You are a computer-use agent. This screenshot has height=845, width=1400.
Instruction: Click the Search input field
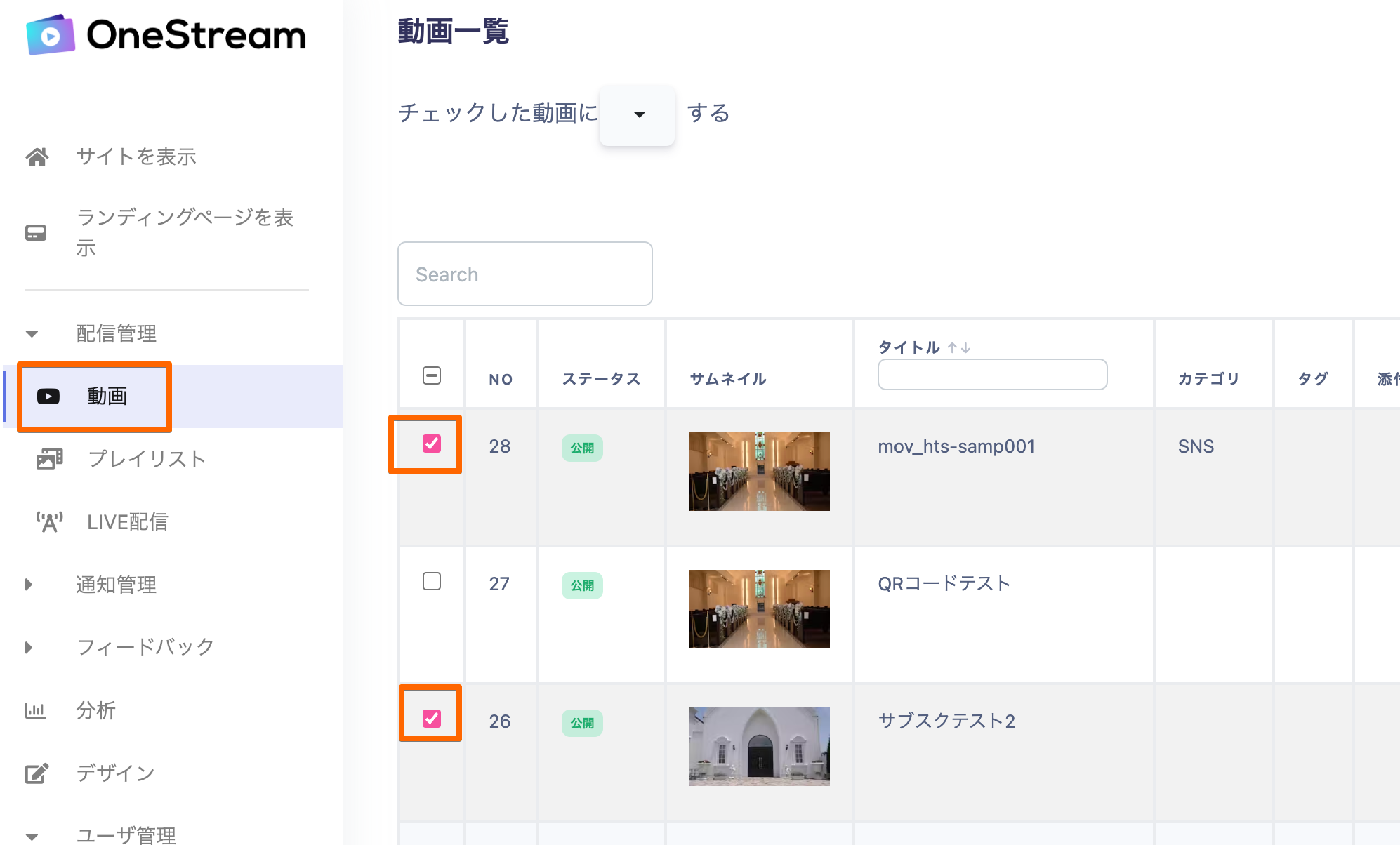(x=525, y=274)
